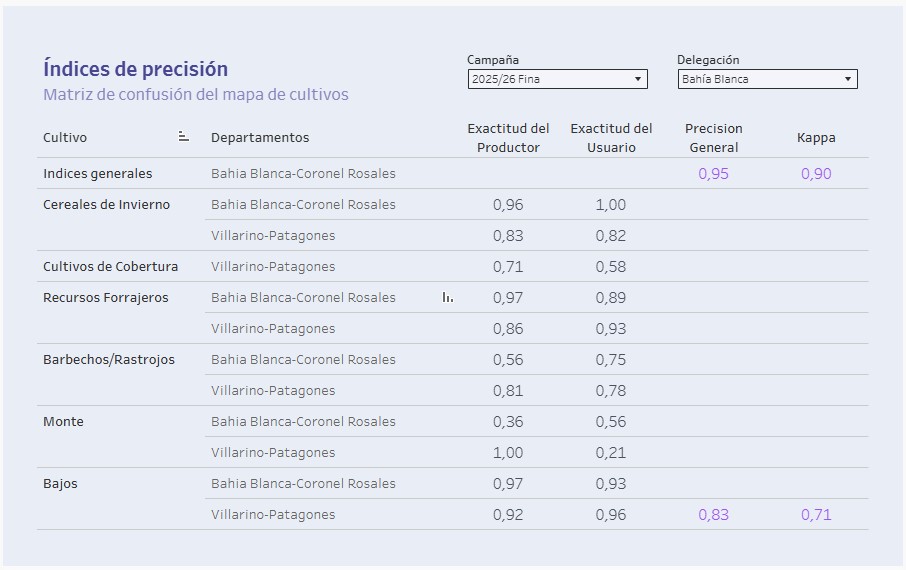
Task: Select the Kappa column header
Action: (816, 138)
